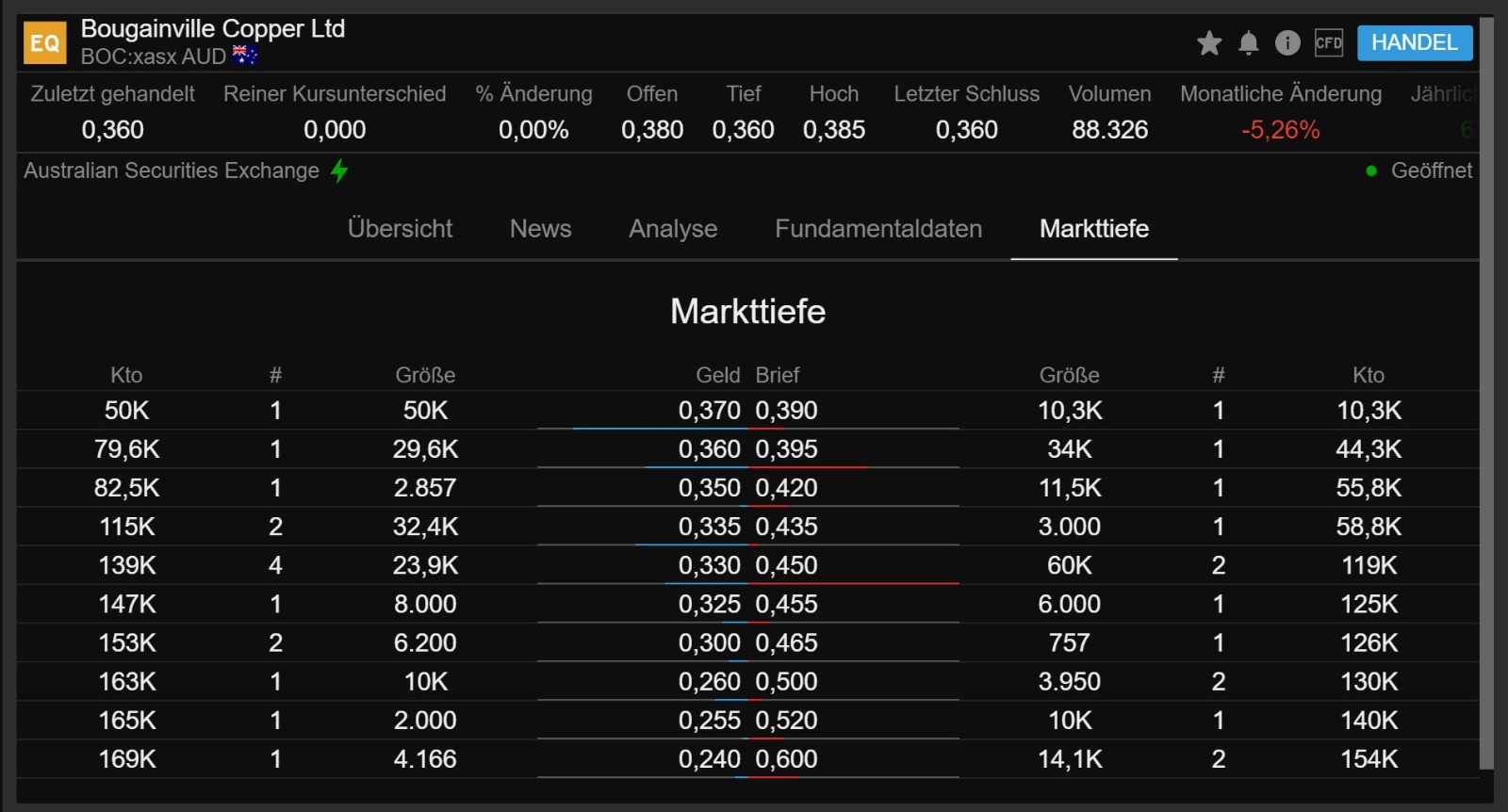This screenshot has height=812, width=1508.
Task: Click the vertical scrollbar on the right edge
Action: pos(1487,392)
